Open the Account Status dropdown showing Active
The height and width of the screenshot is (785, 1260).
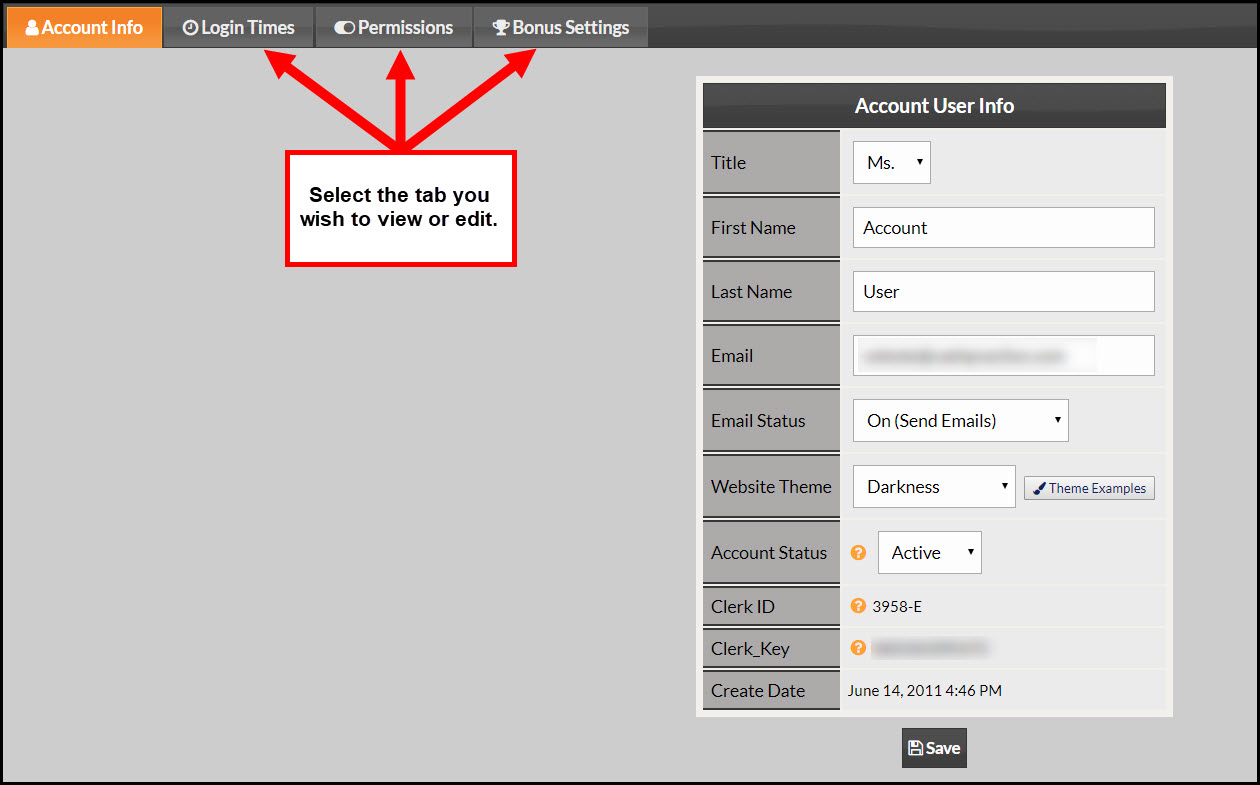(x=929, y=552)
